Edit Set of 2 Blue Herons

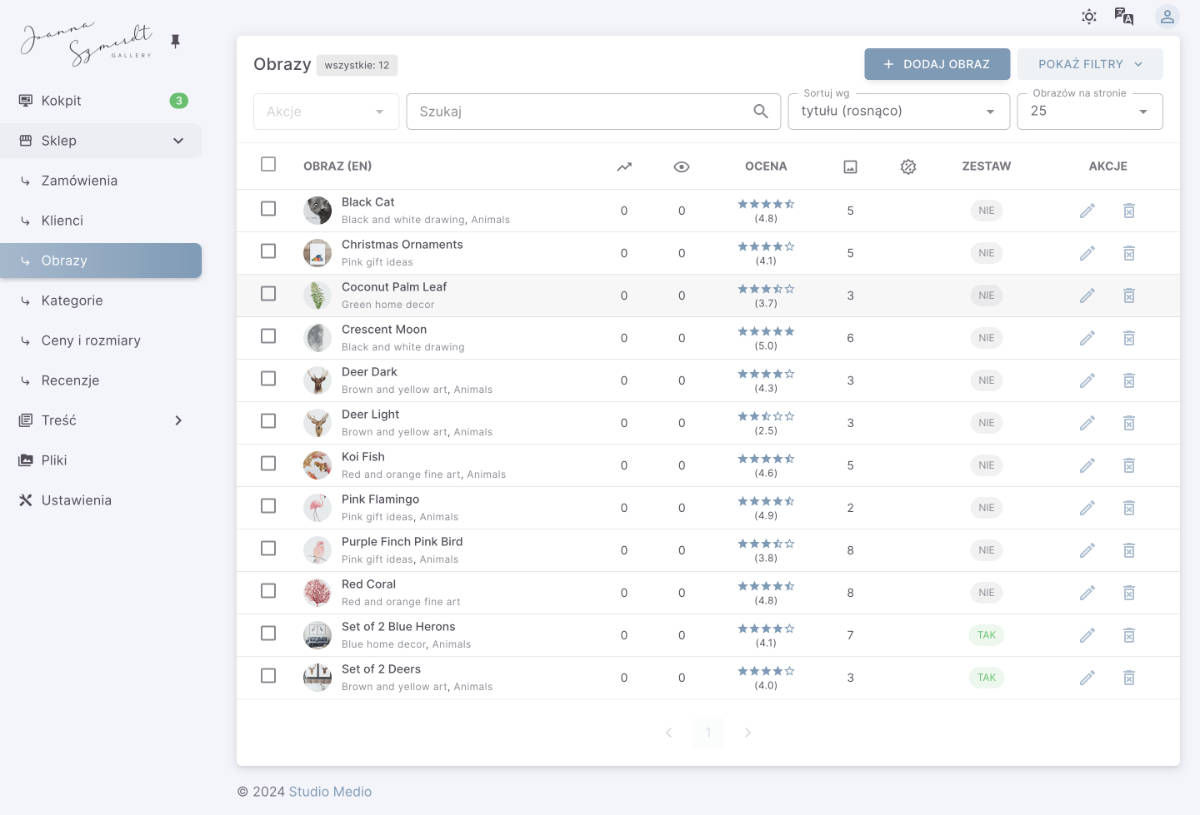[x=1087, y=635]
